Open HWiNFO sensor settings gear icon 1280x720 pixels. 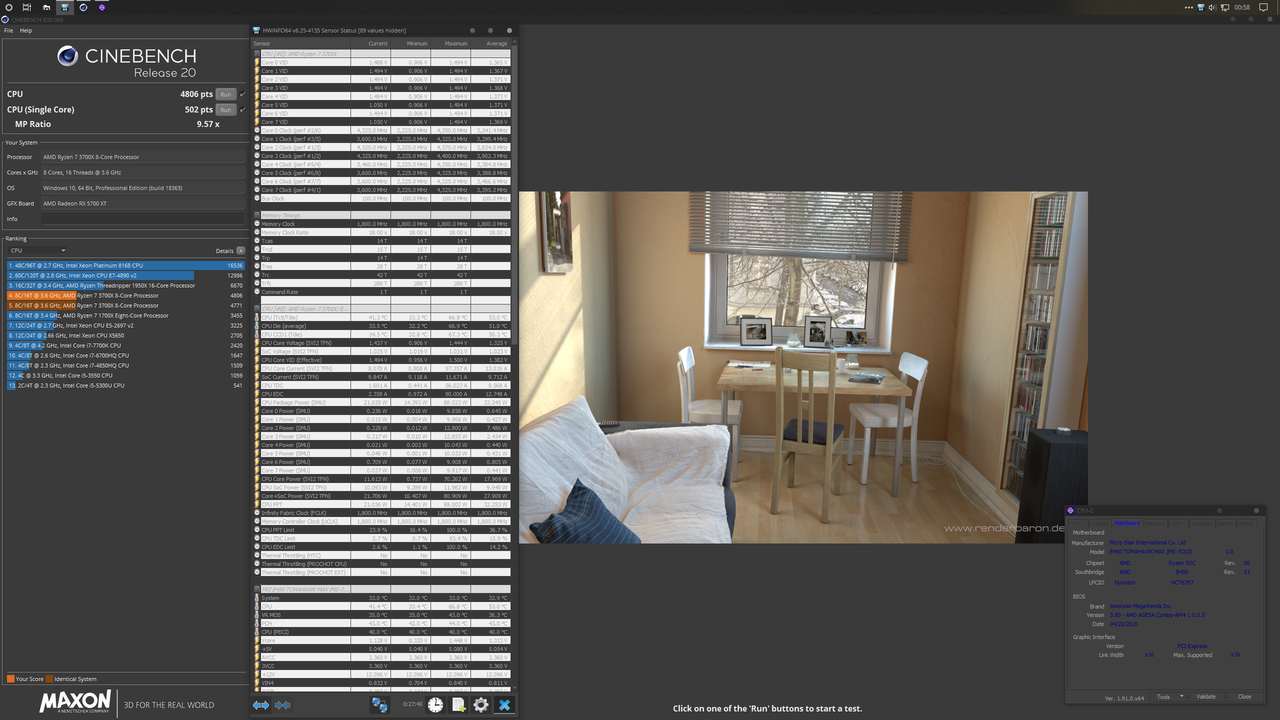point(481,705)
